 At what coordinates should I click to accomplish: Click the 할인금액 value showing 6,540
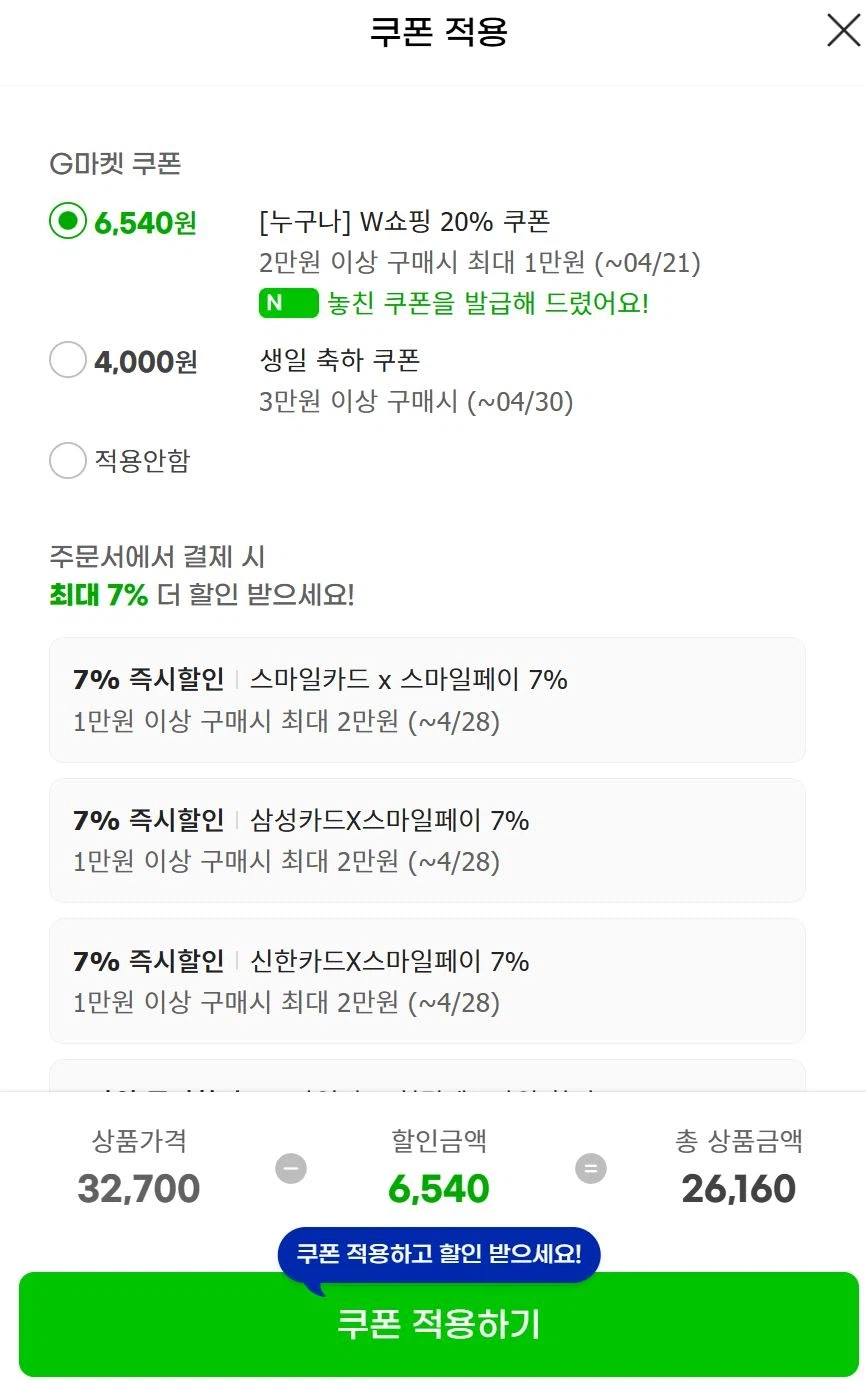[x=438, y=1189]
